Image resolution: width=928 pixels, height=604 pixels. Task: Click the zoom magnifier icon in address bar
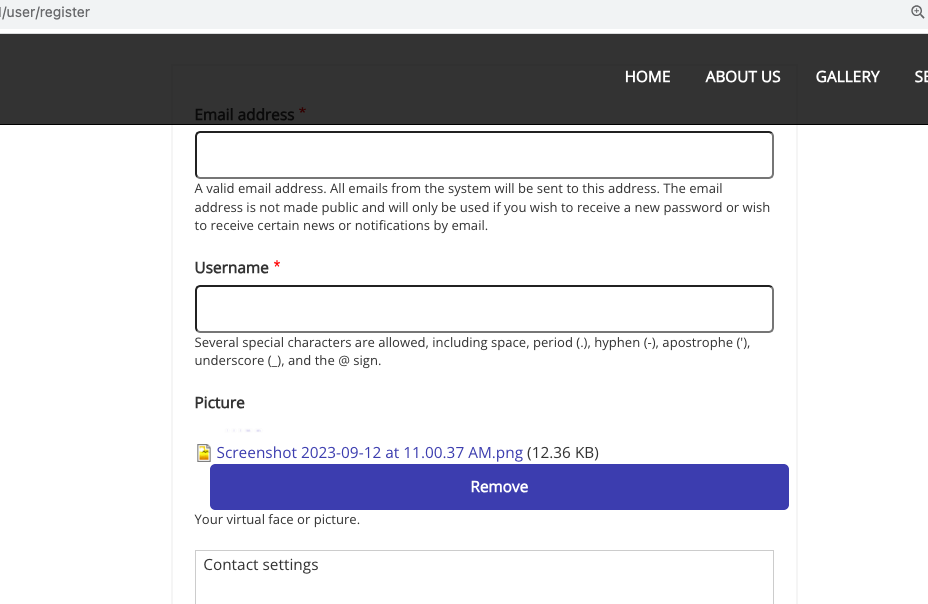917,12
